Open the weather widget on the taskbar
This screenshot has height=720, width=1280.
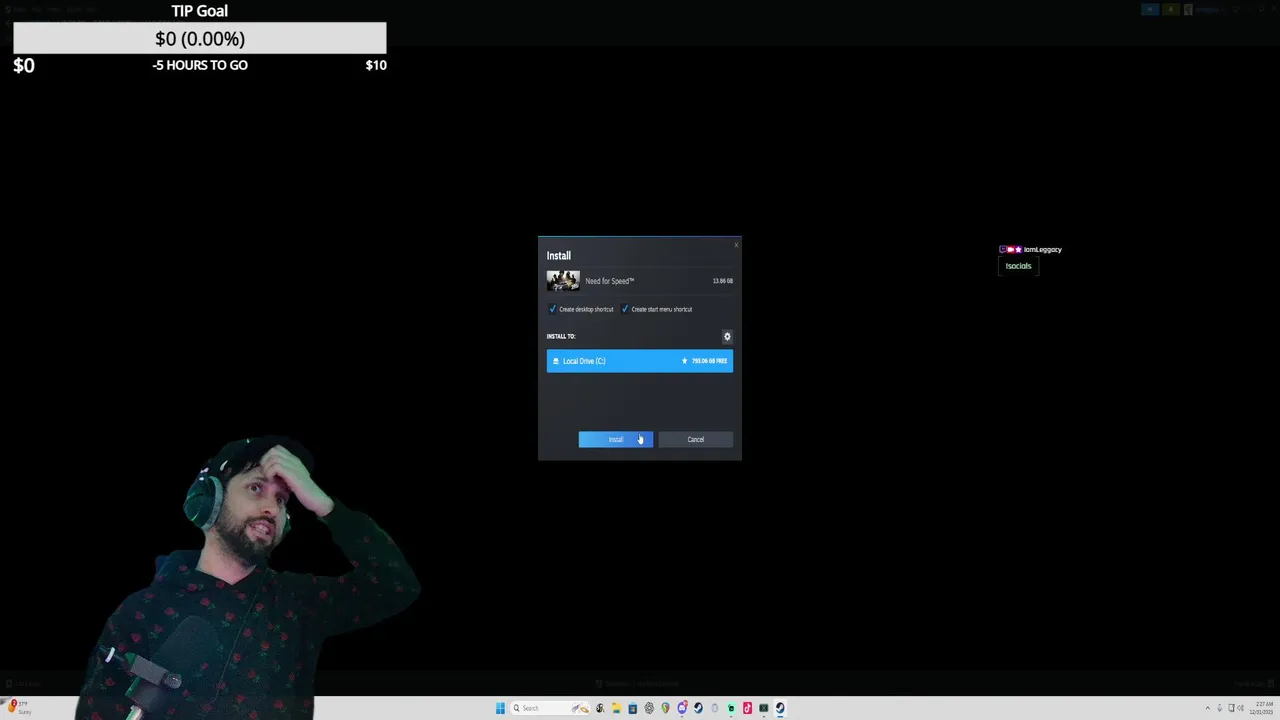pos(18,708)
